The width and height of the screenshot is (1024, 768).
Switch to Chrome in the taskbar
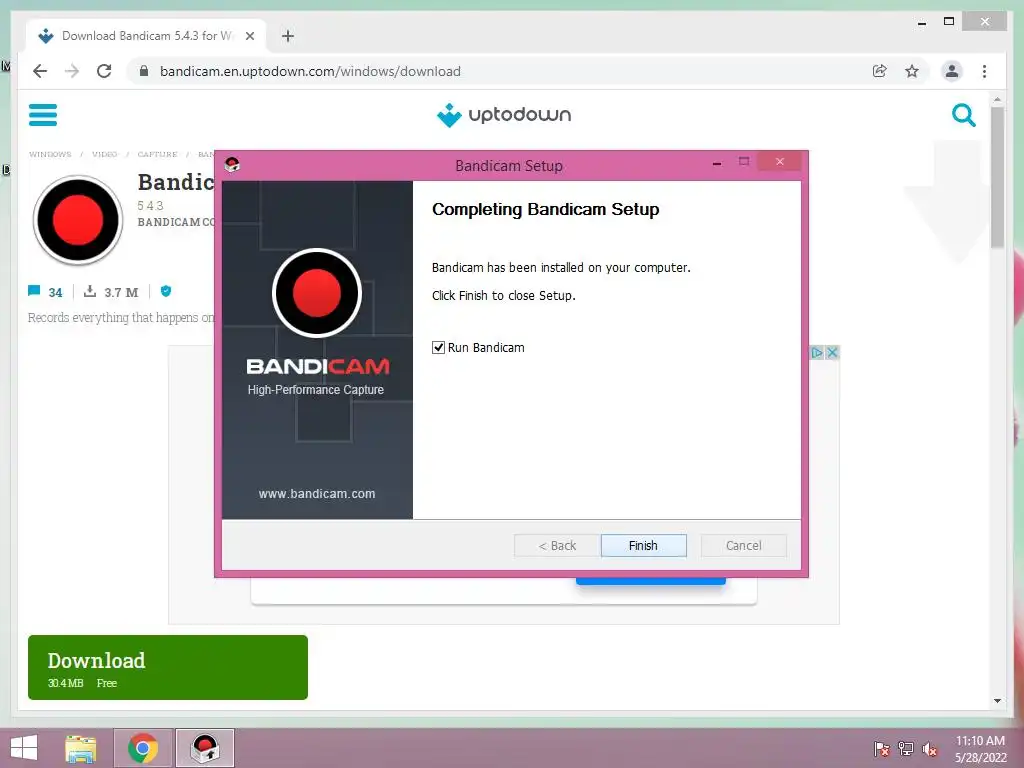[143, 748]
